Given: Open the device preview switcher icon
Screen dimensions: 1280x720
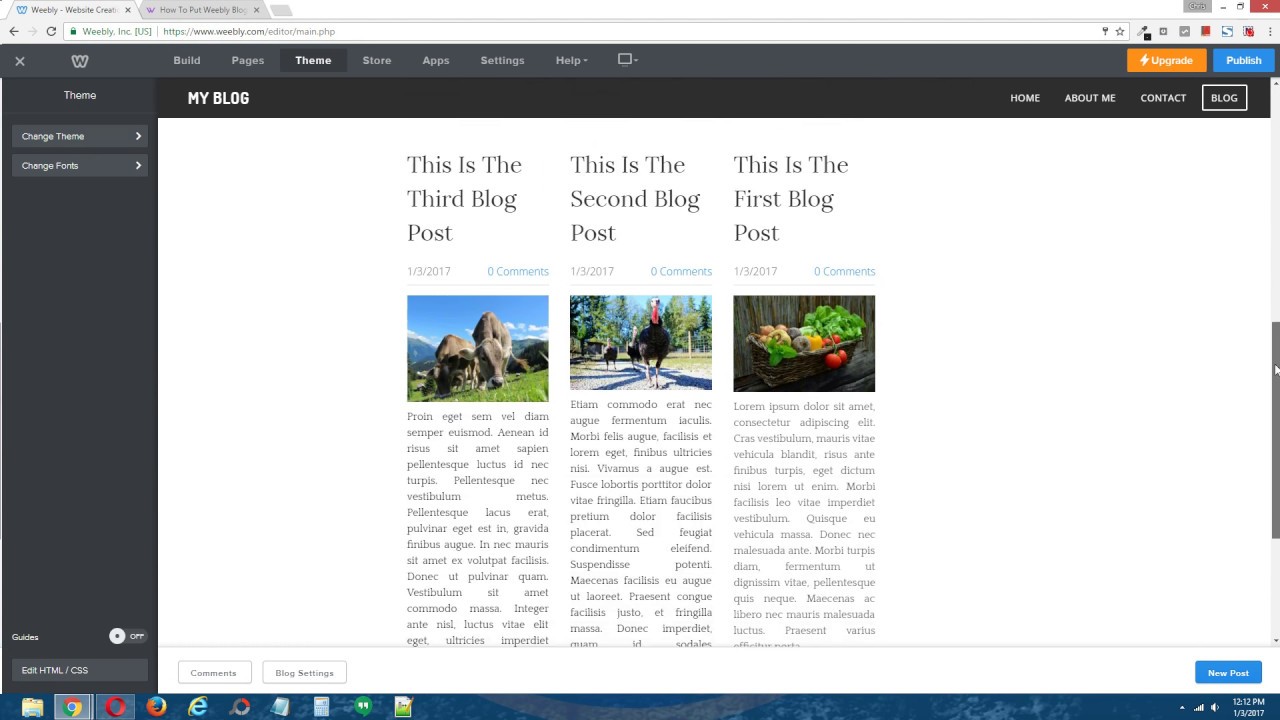Looking at the screenshot, I should tap(627, 60).
